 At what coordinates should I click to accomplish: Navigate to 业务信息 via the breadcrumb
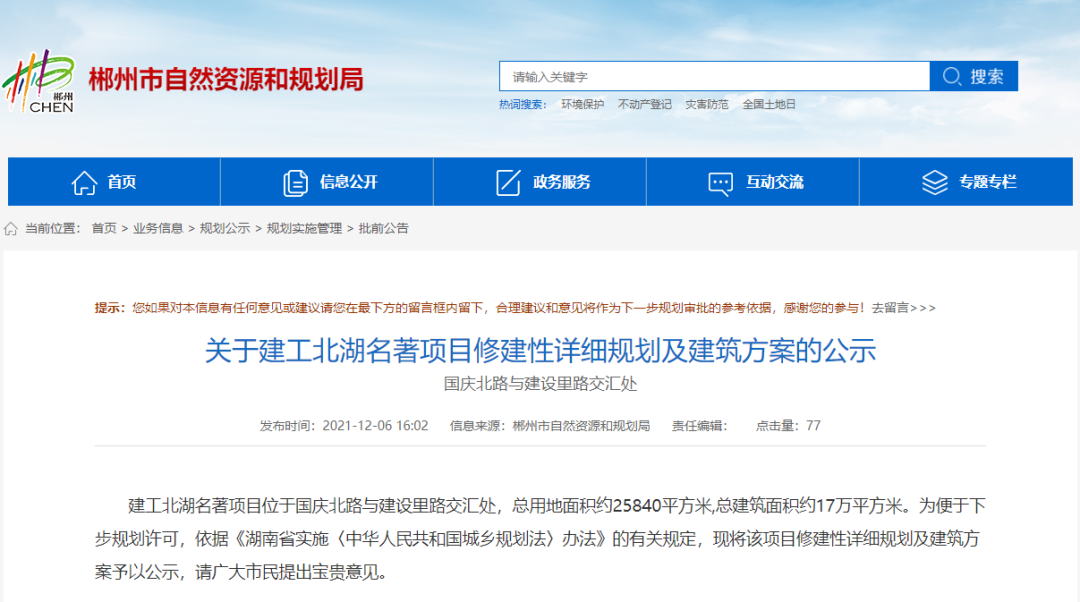coord(158,229)
